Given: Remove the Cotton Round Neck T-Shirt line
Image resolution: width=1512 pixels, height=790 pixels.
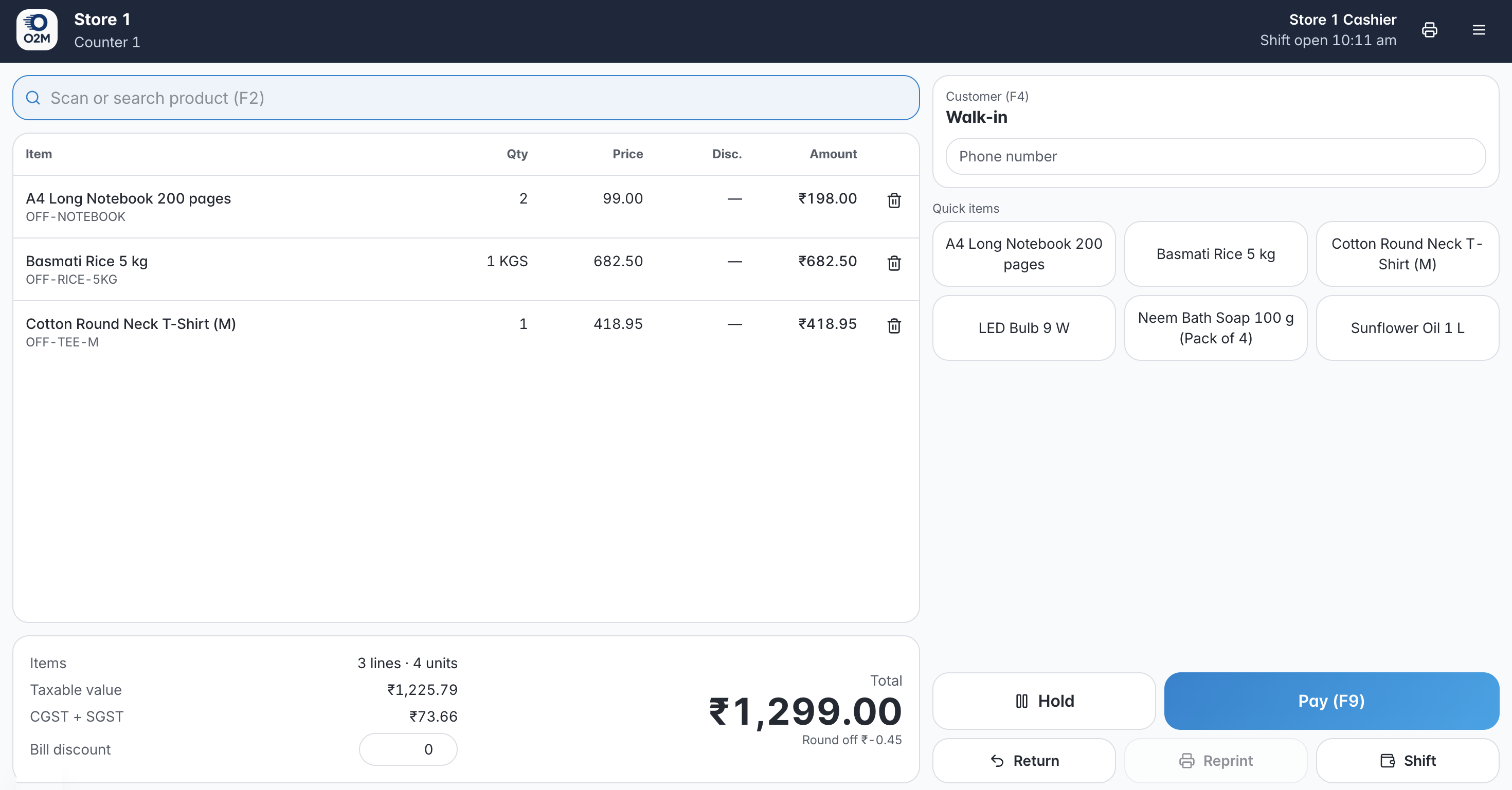Looking at the screenshot, I should click(x=894, y=326).
